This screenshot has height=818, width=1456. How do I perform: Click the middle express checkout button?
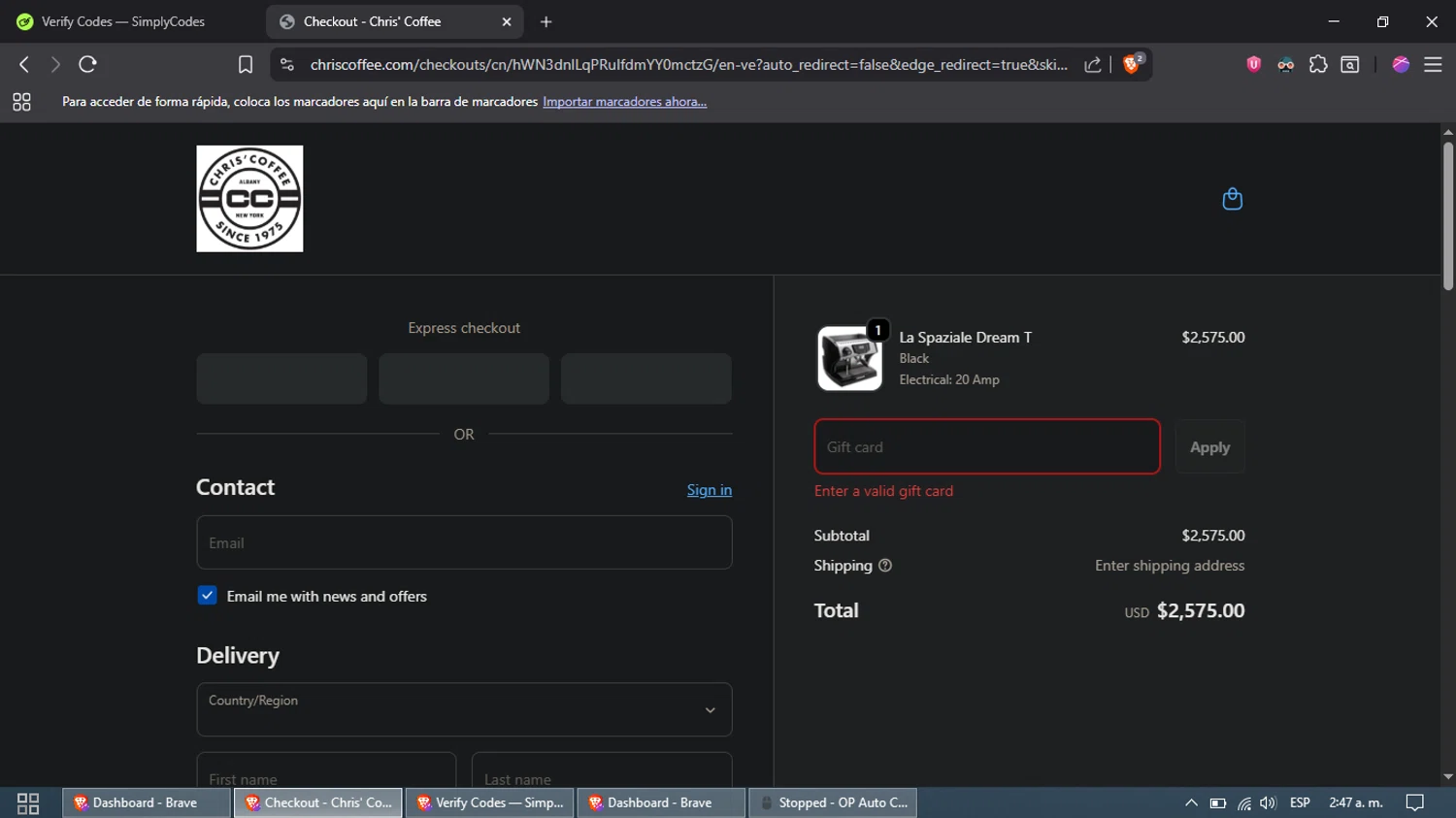(x=464, y=378)
